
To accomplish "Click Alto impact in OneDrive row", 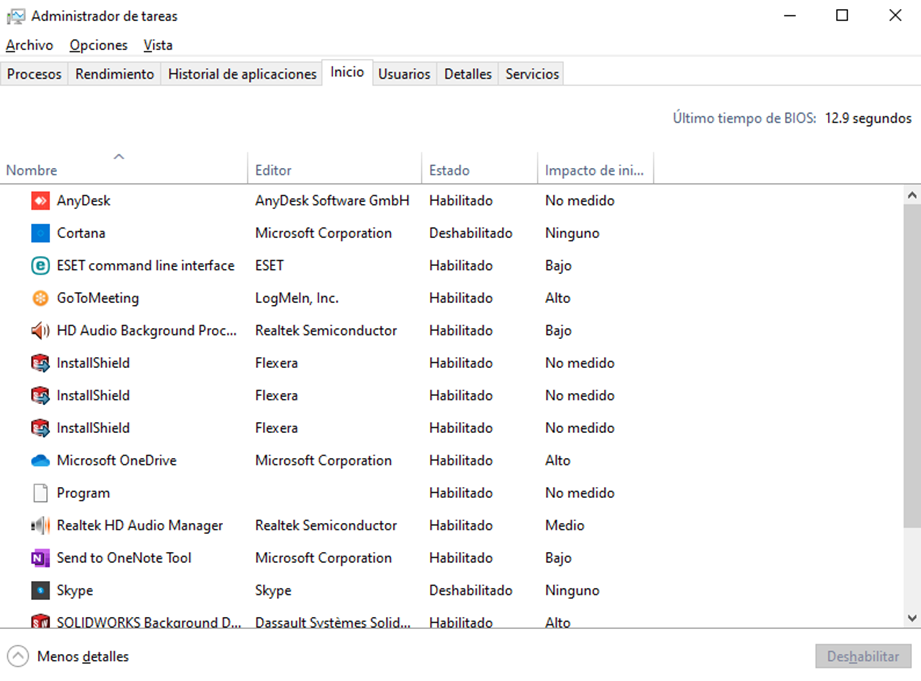I will [557, 461].
